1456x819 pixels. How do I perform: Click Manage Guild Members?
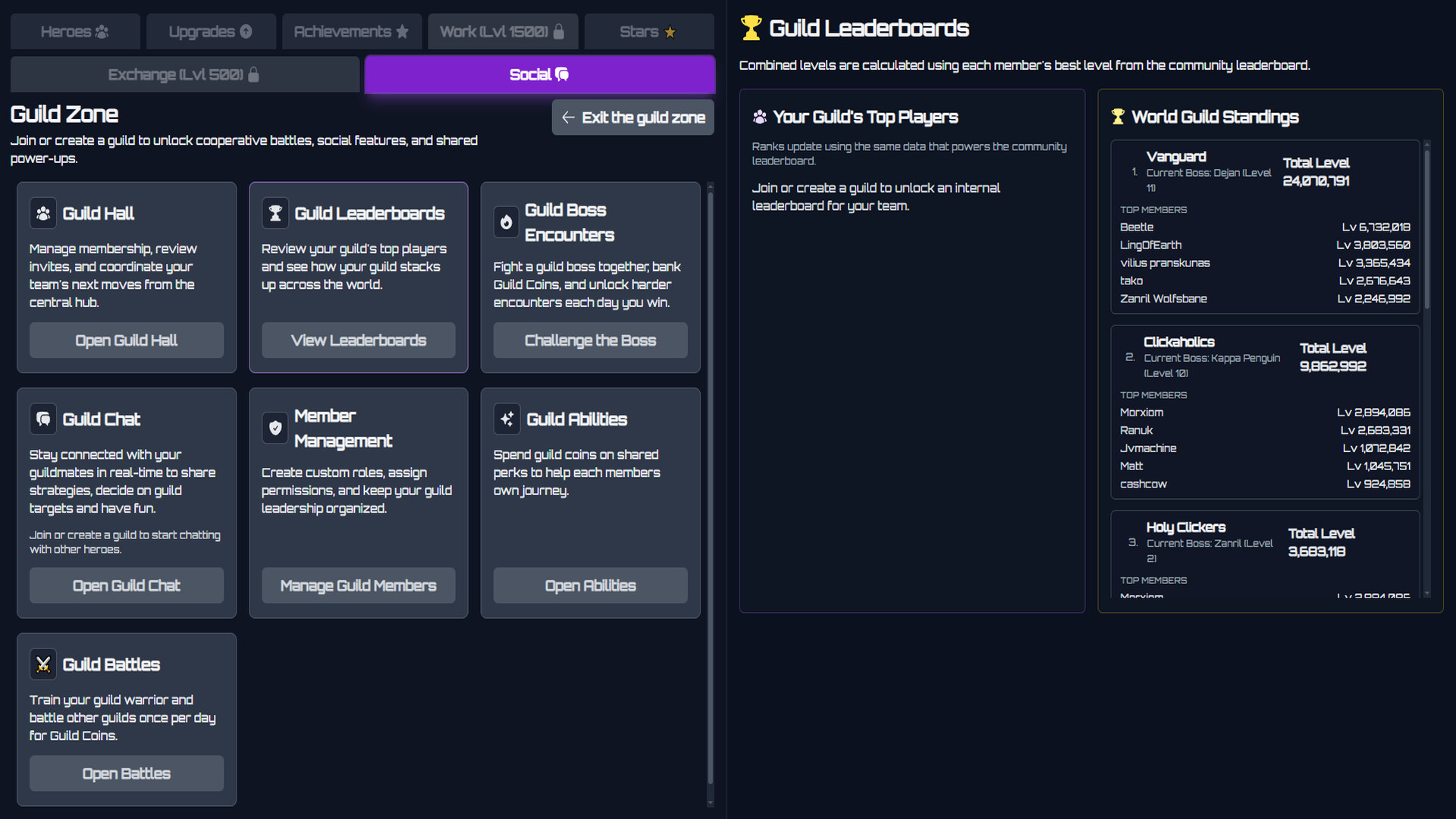tap(358, 585)
